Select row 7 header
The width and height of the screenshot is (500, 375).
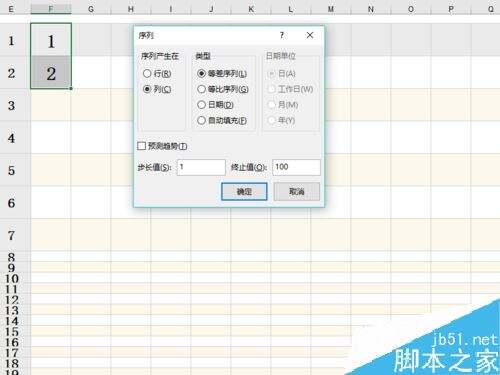(x=12, y=235)
